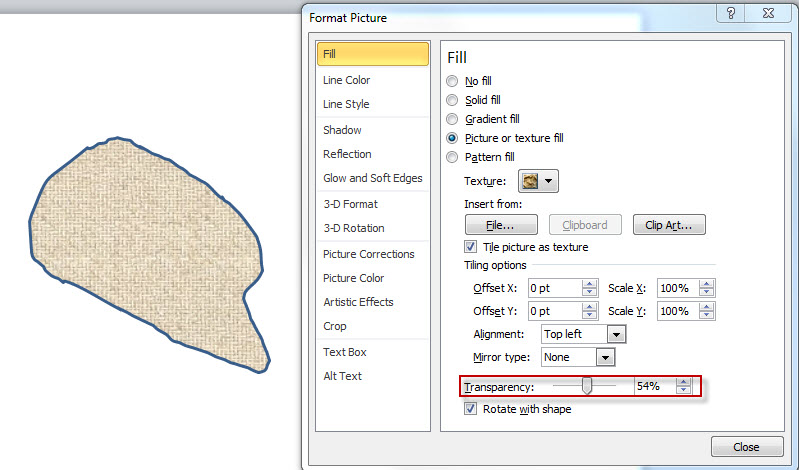Click the Offset X input field
This screenshot has height=470, width=799.
(555, 288)
